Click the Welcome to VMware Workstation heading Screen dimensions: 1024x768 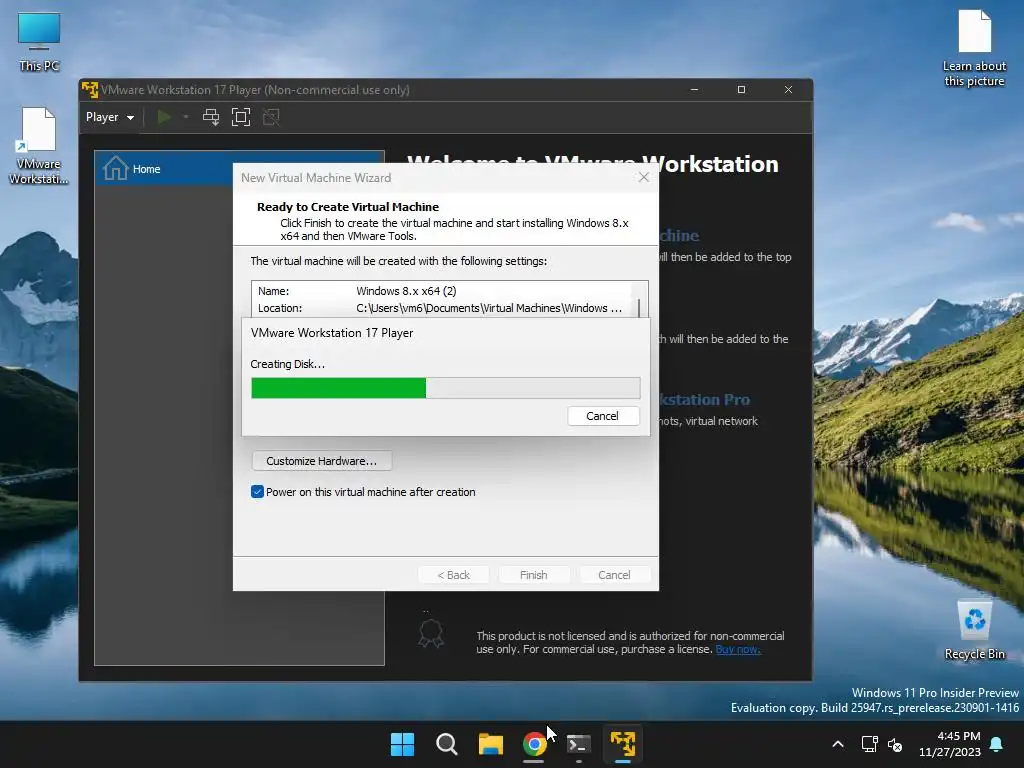point(593,164)
